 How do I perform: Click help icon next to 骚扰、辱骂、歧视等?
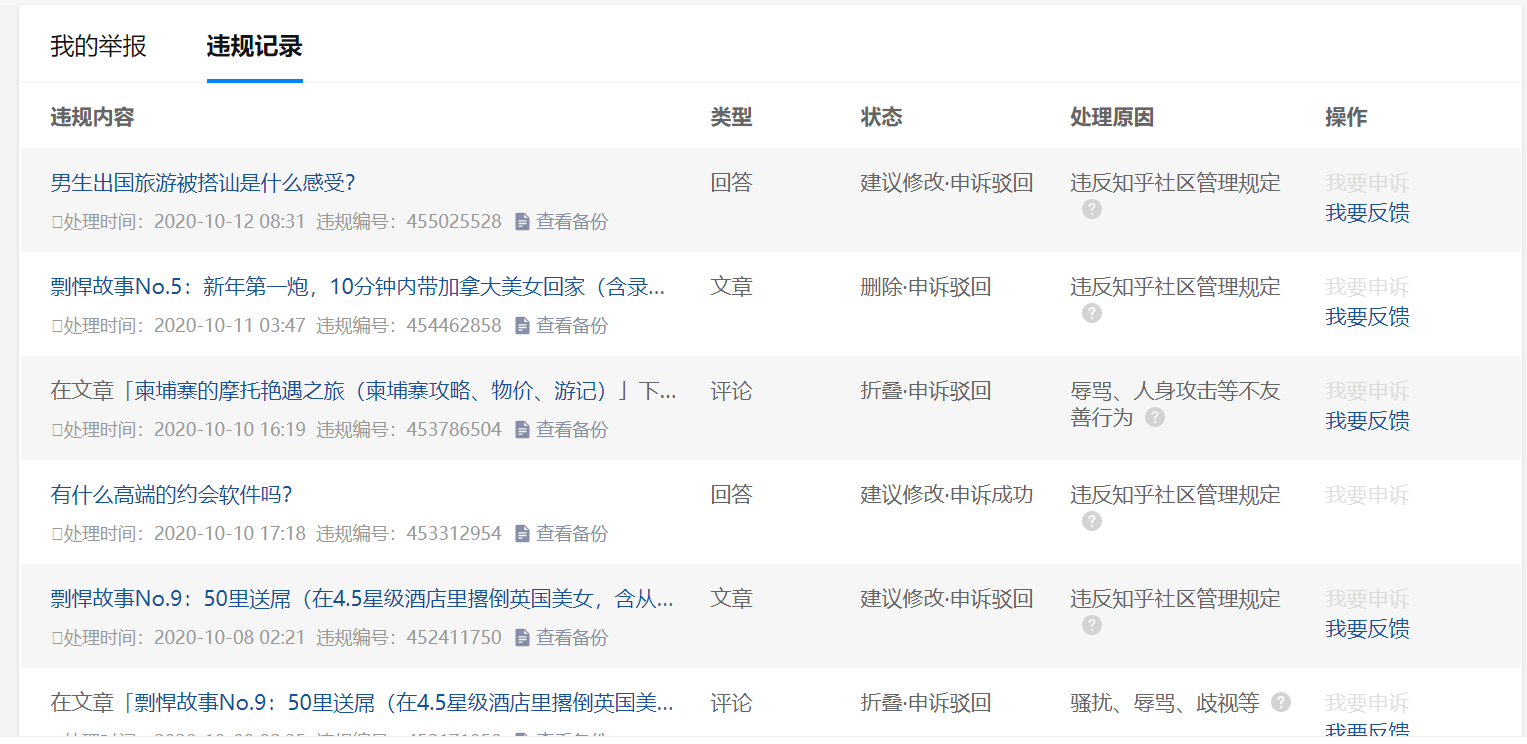pos(1281,702)
